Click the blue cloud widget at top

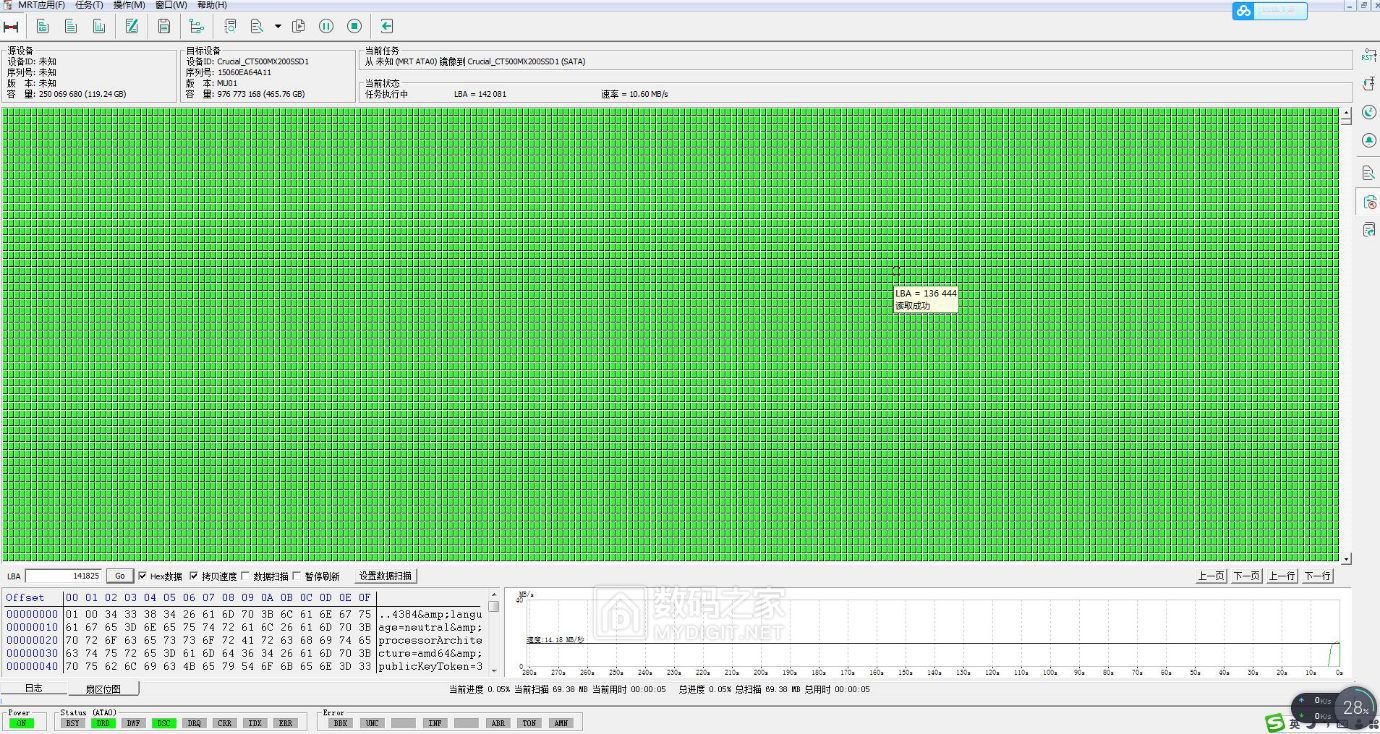[1270, 10]
